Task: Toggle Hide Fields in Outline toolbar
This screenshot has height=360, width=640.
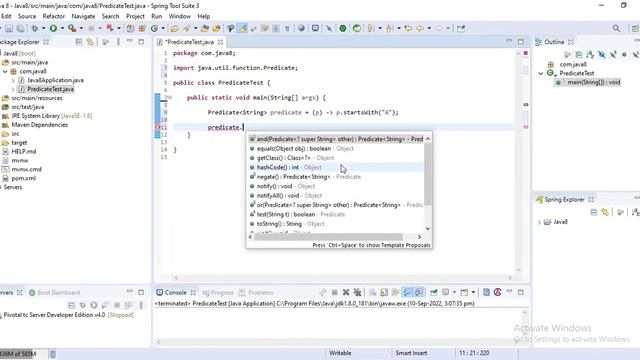Action: click(x=602, y=54)
